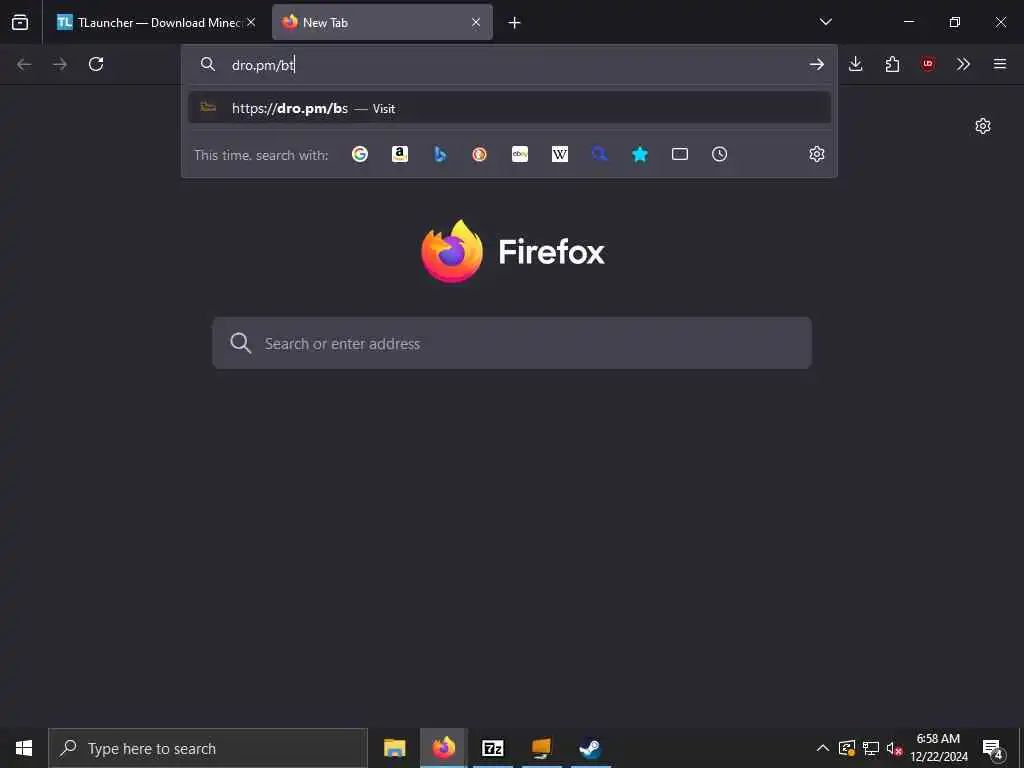Search this time with eBay
1024x768 pixels.
pos(520,154)
